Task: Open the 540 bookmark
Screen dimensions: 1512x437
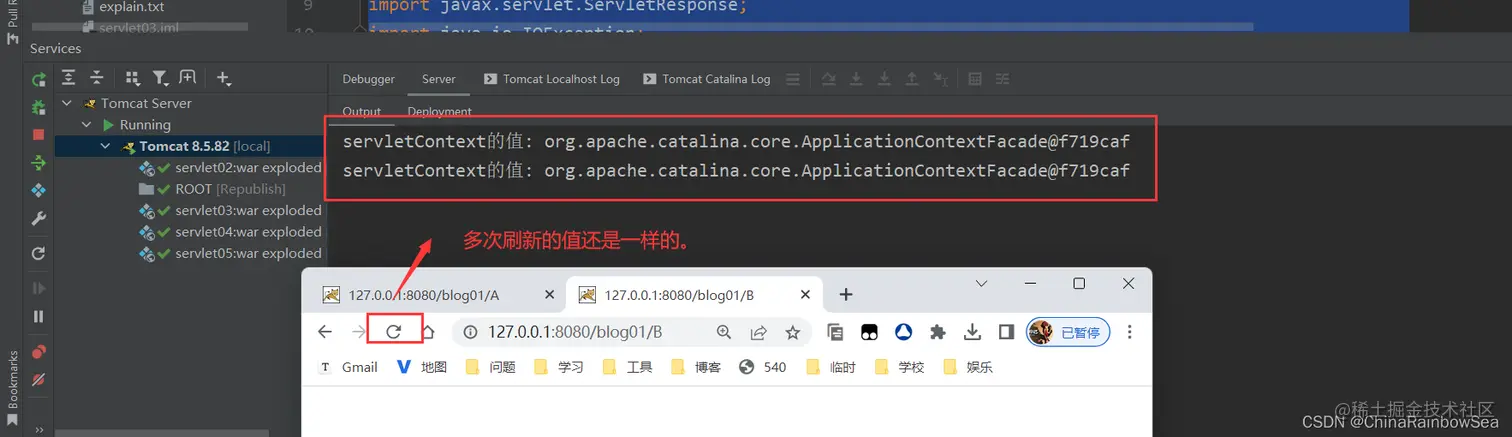Action: click(763, 367)
